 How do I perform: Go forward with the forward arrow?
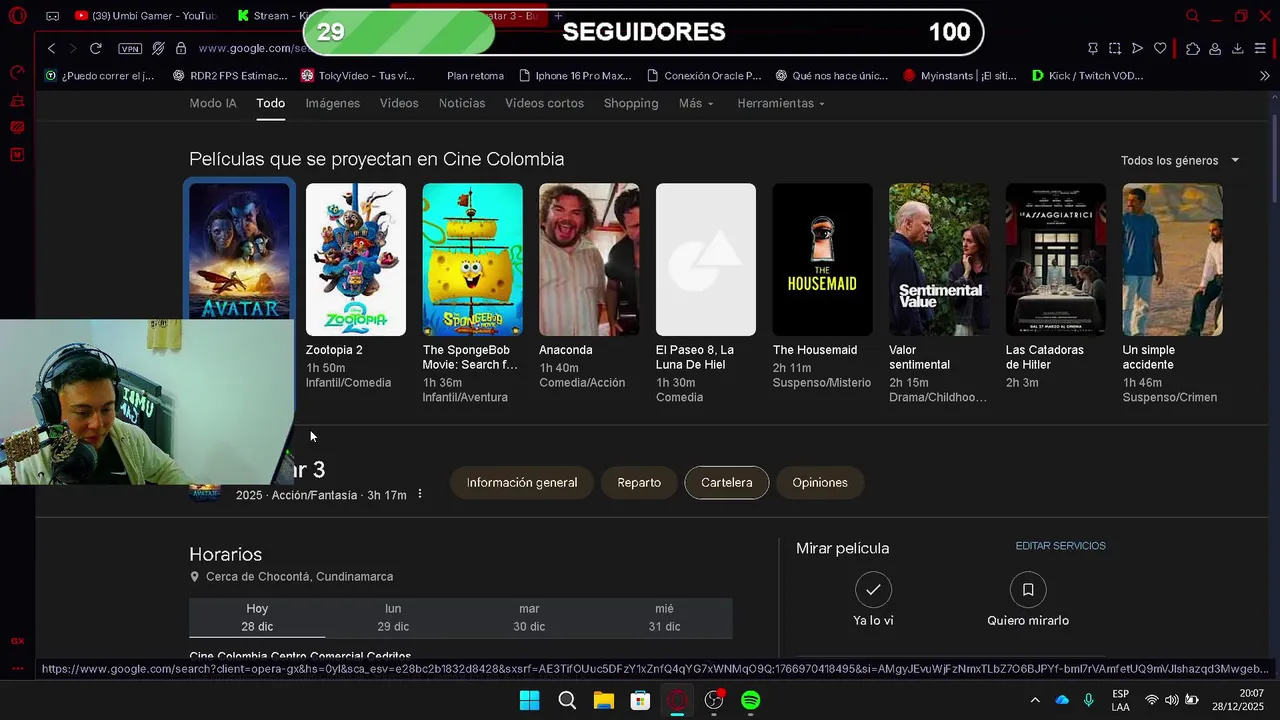[72, 48]
